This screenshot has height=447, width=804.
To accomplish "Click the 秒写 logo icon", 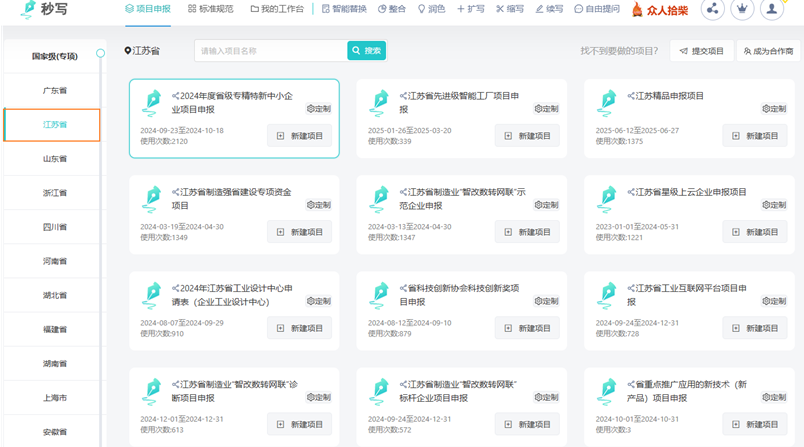I will pyautogui.click(x=28, y=9).
